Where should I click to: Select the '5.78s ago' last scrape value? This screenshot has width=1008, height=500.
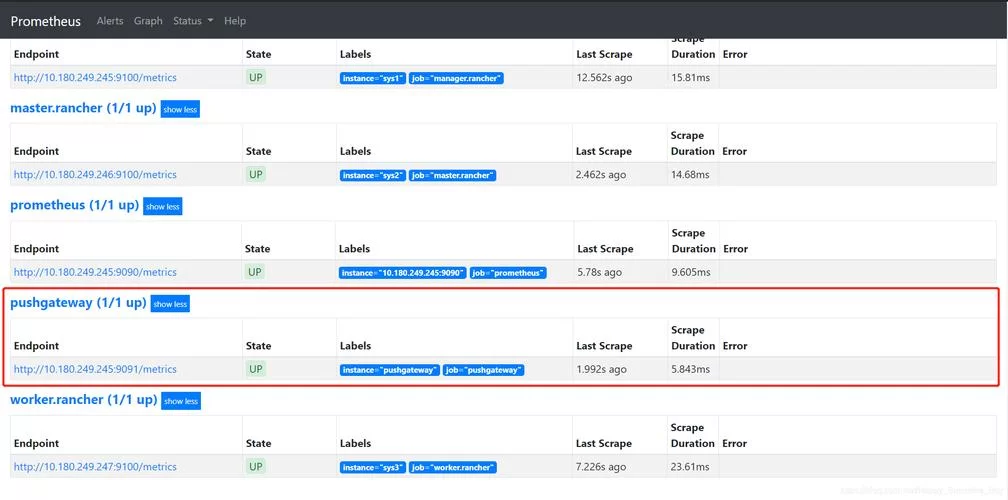600,272
